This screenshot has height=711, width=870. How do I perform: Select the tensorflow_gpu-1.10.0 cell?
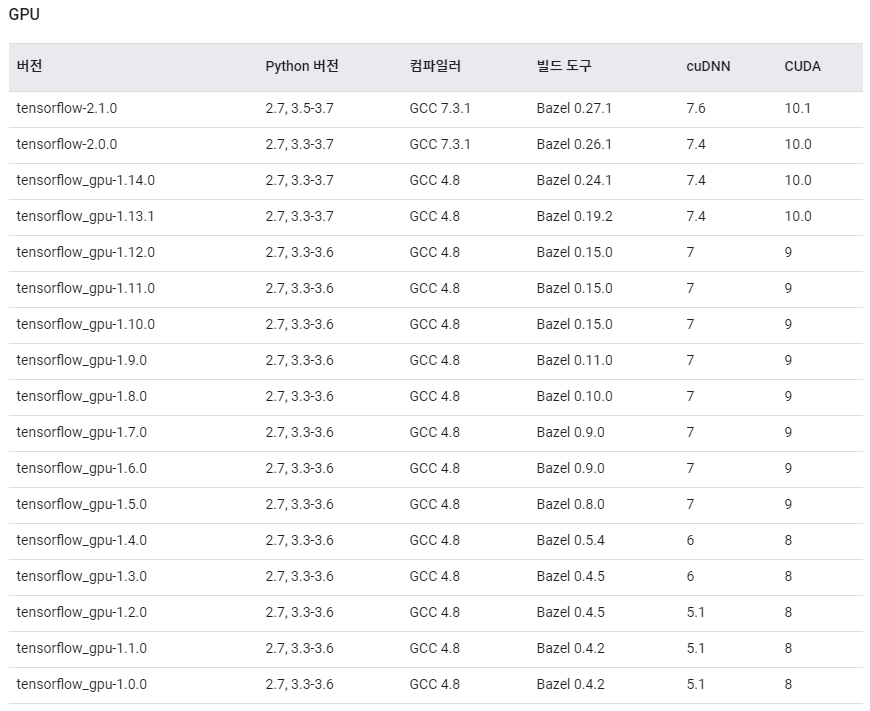pos(85,325)
